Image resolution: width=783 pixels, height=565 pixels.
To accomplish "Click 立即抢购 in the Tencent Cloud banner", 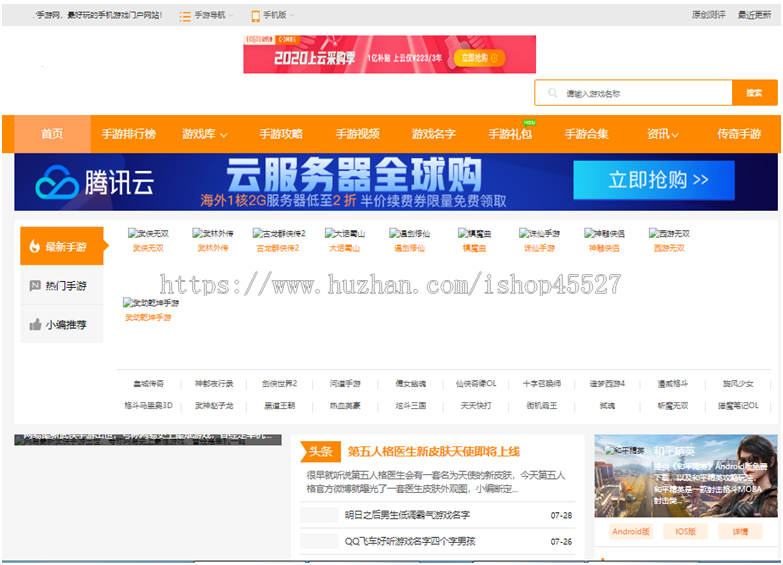I will 654,180.
